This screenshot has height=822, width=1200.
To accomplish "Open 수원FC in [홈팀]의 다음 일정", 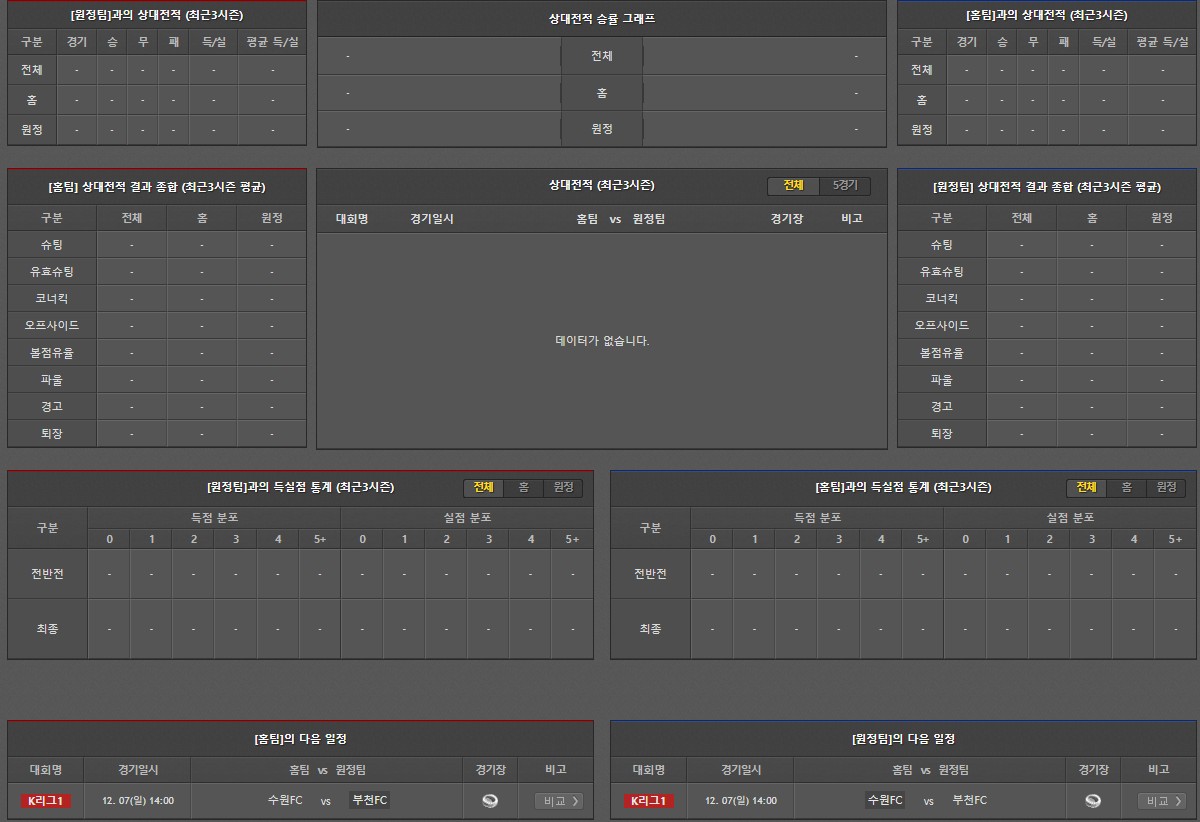I will pyautogui.click(x=285, y=800).
